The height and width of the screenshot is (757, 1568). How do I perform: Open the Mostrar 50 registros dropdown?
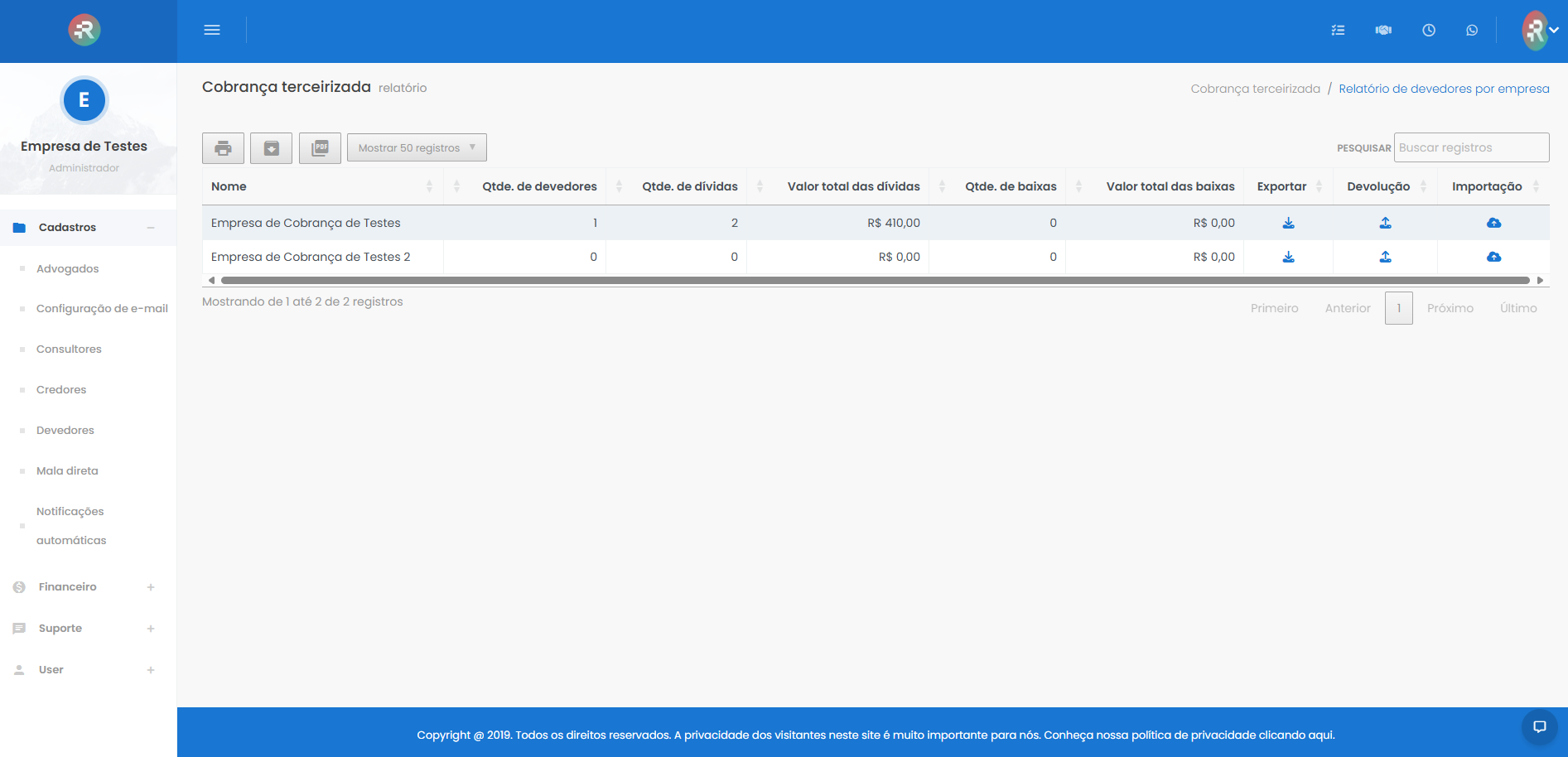tap(417, 148)
